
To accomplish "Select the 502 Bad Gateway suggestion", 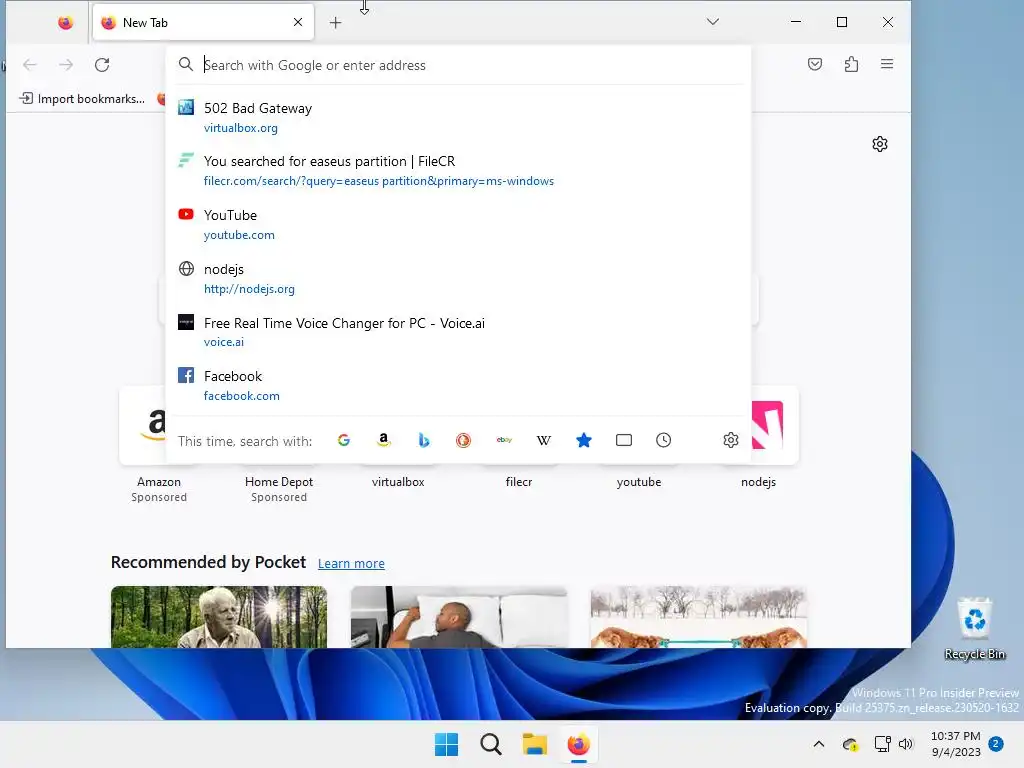I will 458,118.
